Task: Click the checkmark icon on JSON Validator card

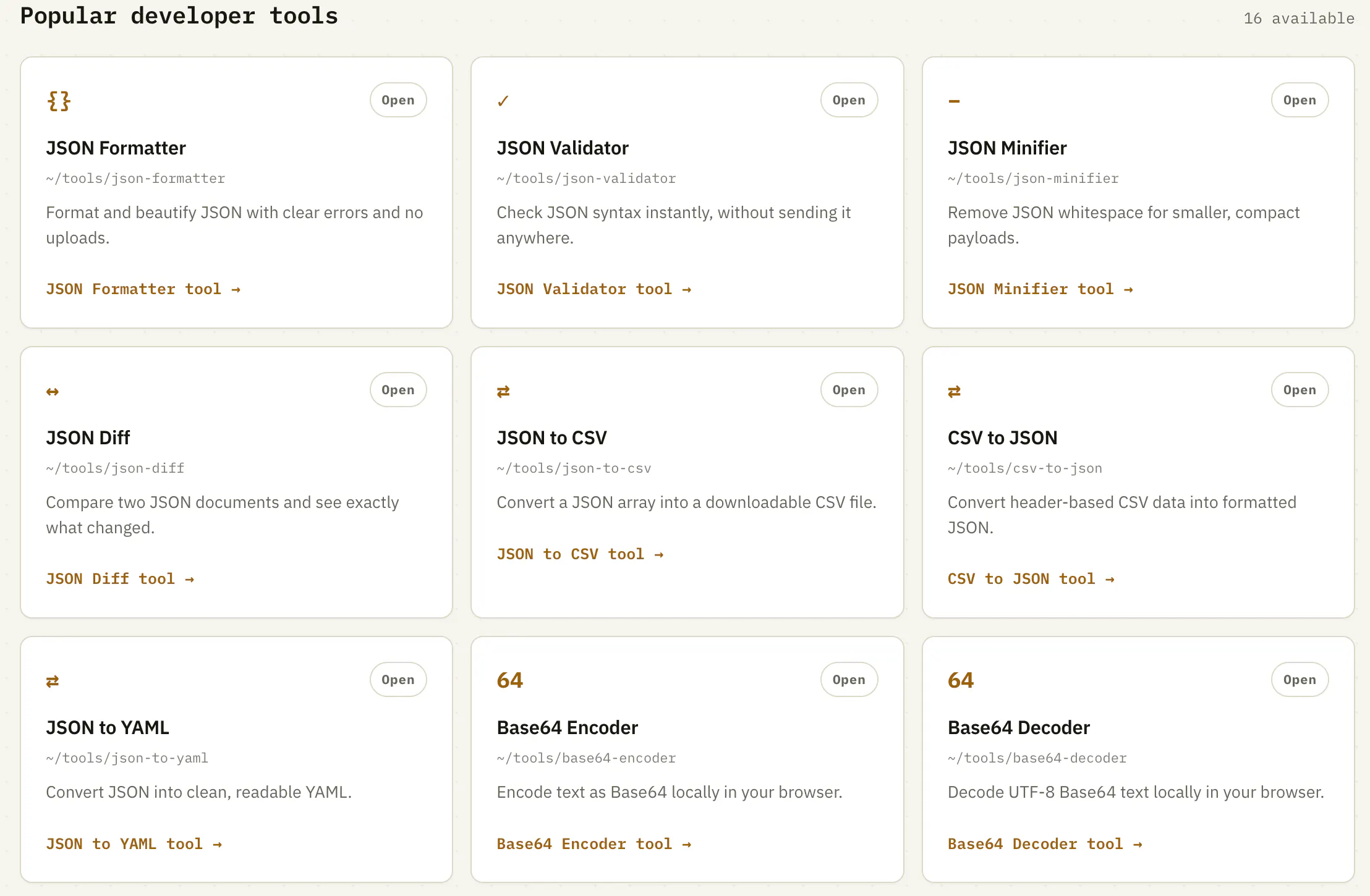Action: [x=503, y=101]
